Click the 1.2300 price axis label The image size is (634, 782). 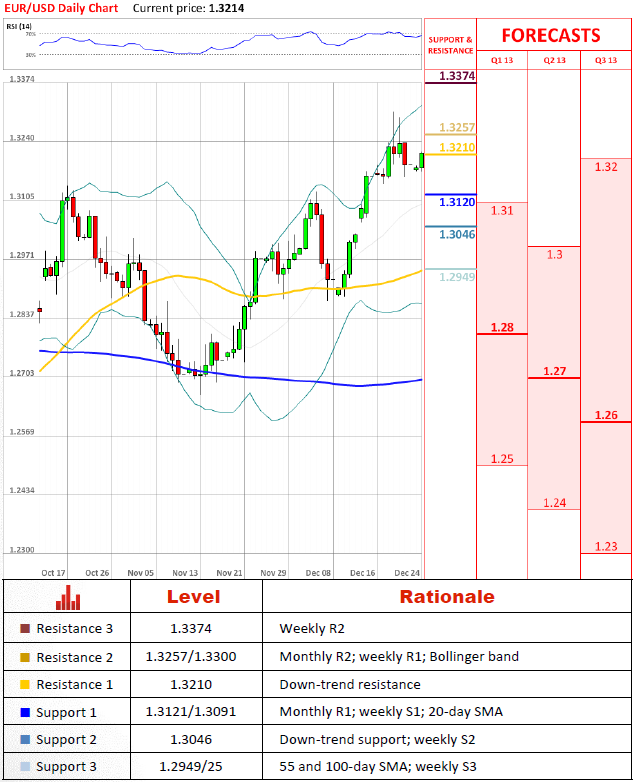(22, 550)
